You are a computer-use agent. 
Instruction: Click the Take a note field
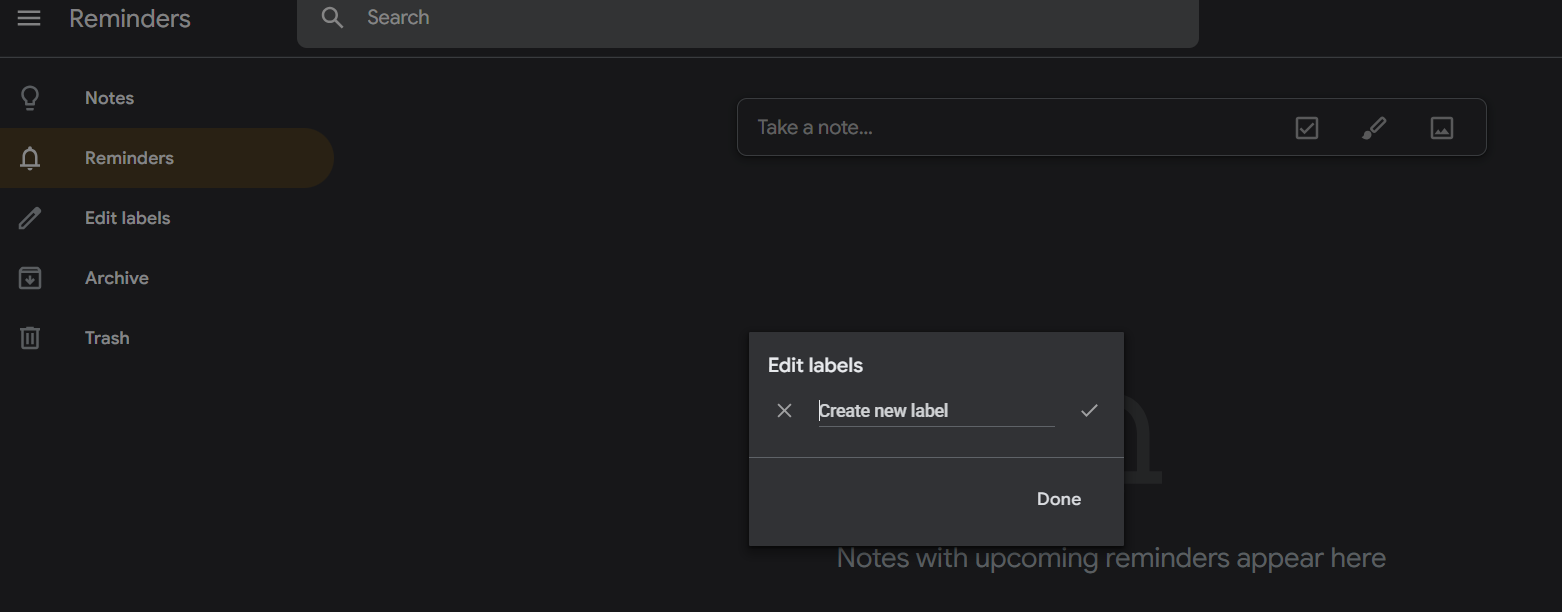(x=1015, y=128)
